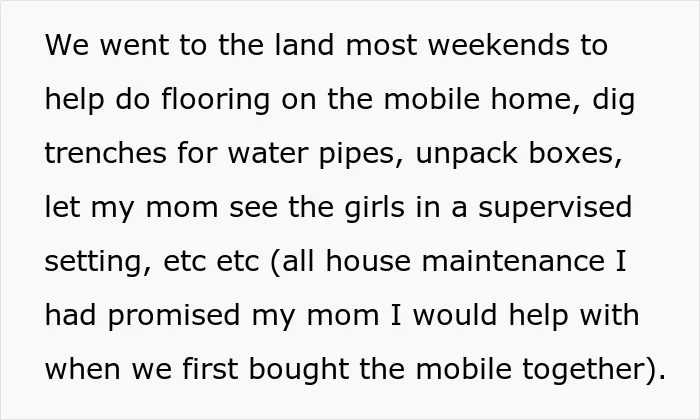Click the word 'trenches'
Viewport: 700px width, 420px height.
[x=105, y=153]
